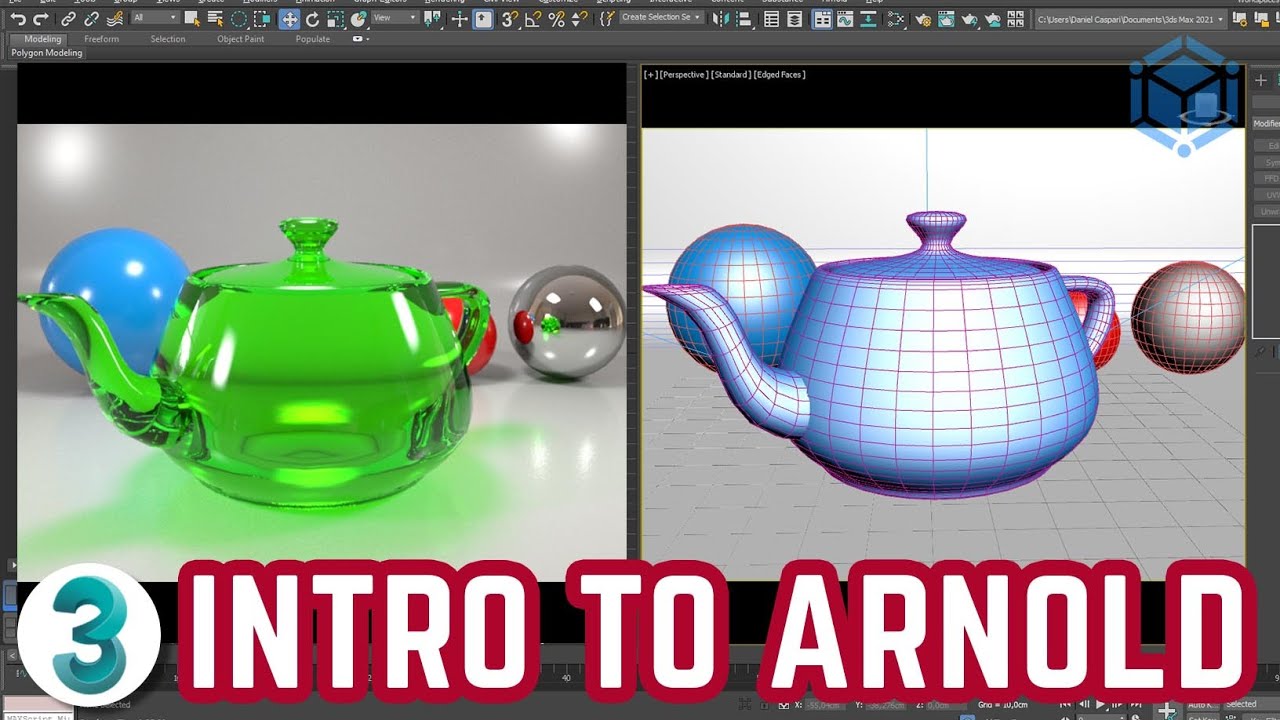Screen dimensions: 1280x720
Task: Click the Polygon Modeling panel label
Action: click(46, 53)
